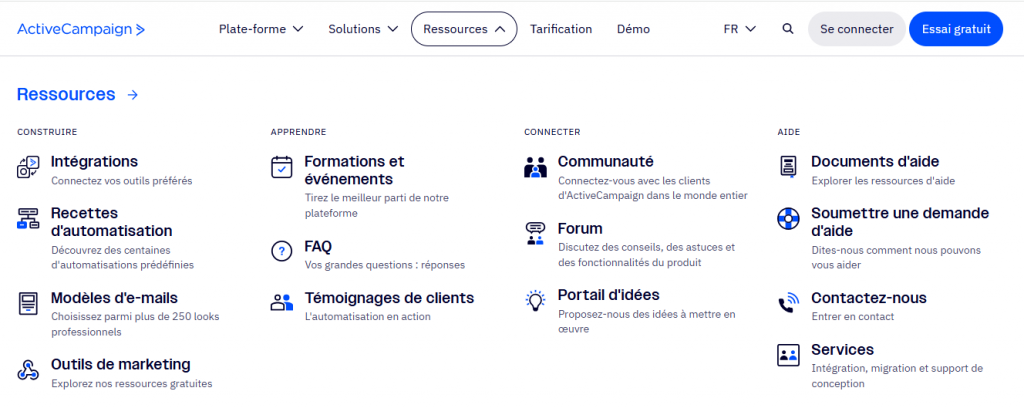
Task: Open the Modèles d'e-mails link
Action: [x=114, y=298]
